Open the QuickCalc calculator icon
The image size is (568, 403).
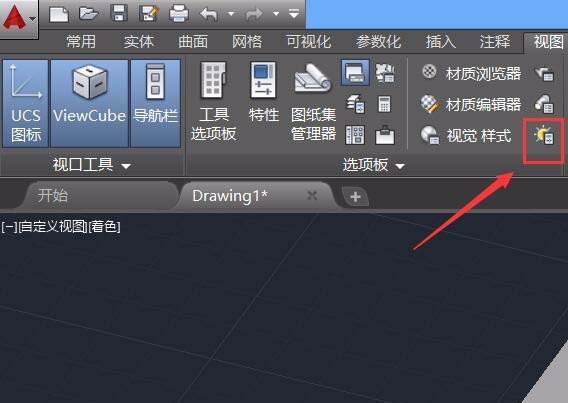click(x=384, y=104)
